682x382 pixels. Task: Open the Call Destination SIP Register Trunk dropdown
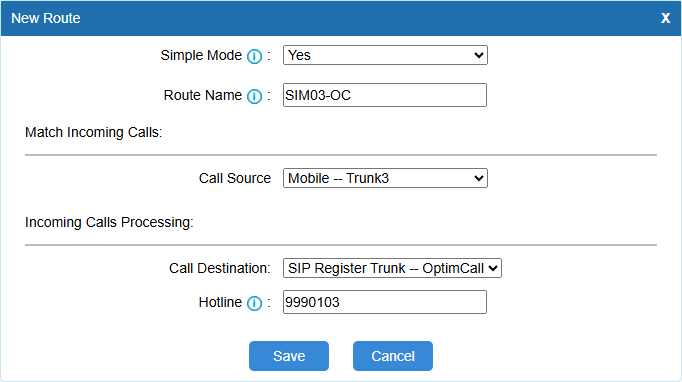point(392,268)
